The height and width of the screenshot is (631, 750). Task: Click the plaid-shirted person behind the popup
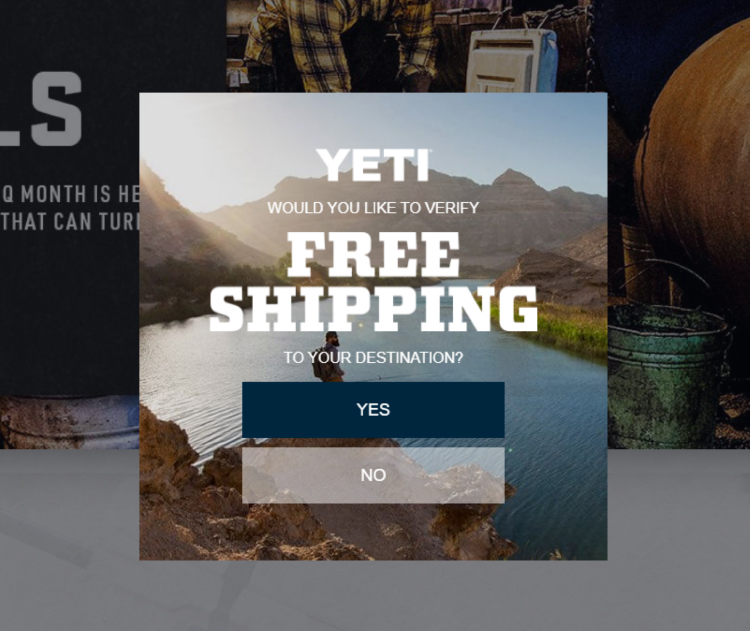click(x=341, y=45)
